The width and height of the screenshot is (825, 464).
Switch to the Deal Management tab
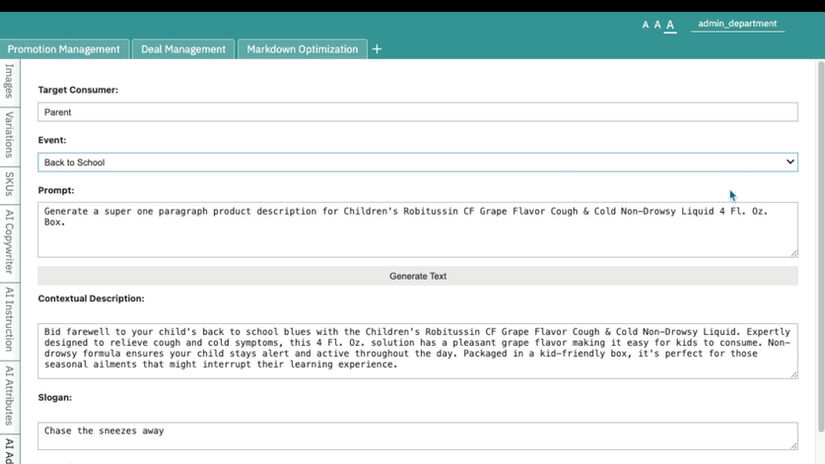pos(183,49)
